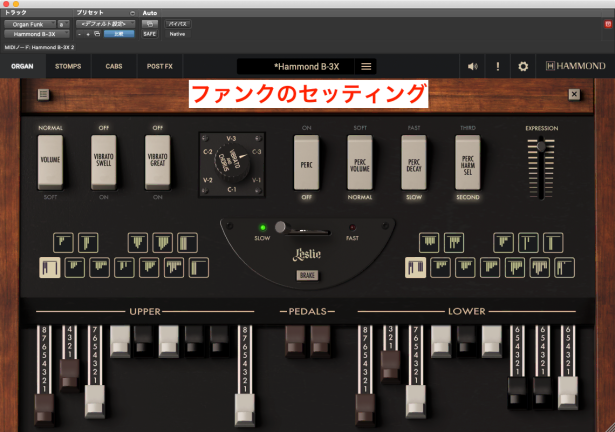Image resolution: width=615 pixels, height=432 pixels.
Task: Click the Expression slider
Action: pyautogui.click(x=541, y=160)
